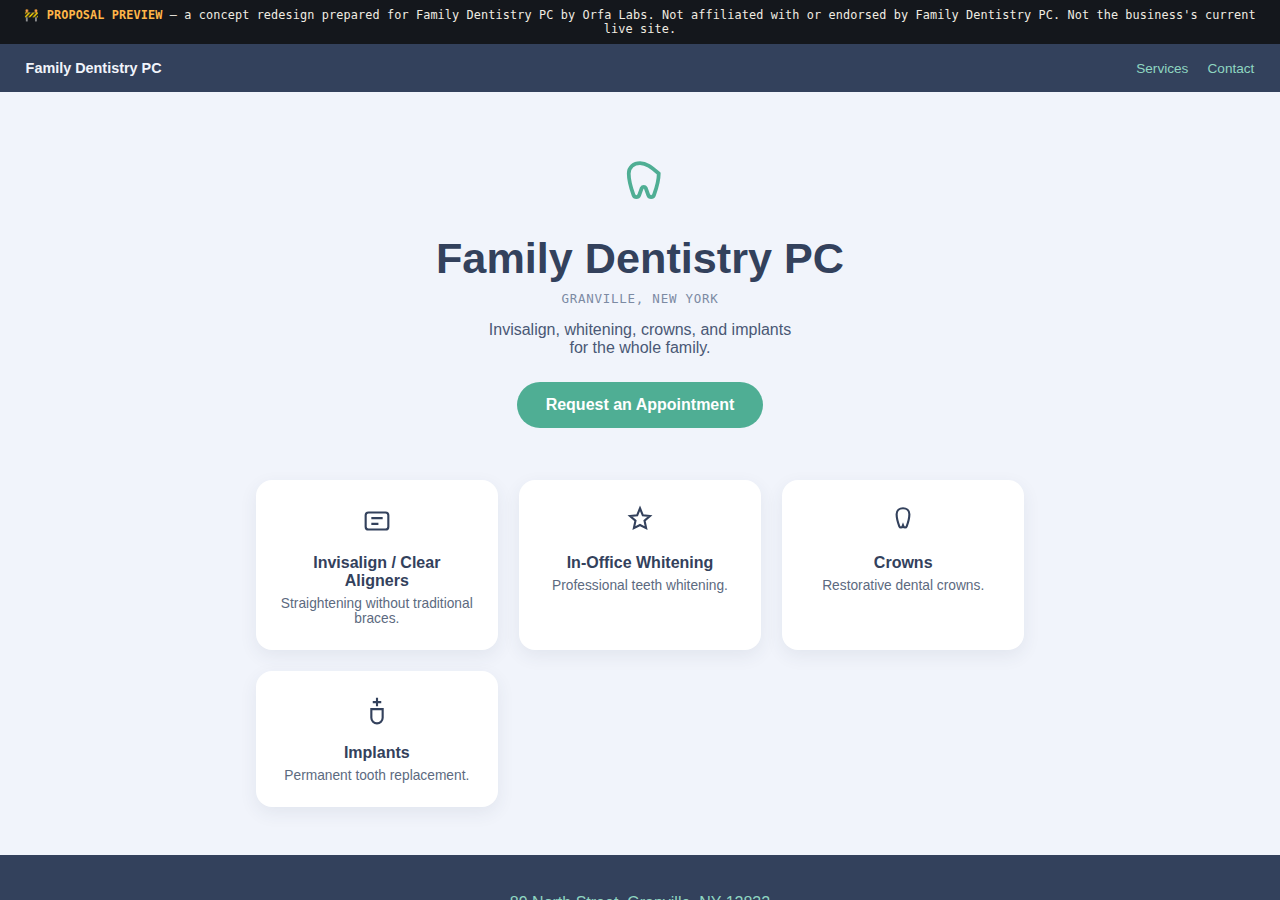Image resolution: width=1280 pixels, height=900 pixels.
Task: Click the 'Straightening without traditional braces.' text
Action: (377, 610)
